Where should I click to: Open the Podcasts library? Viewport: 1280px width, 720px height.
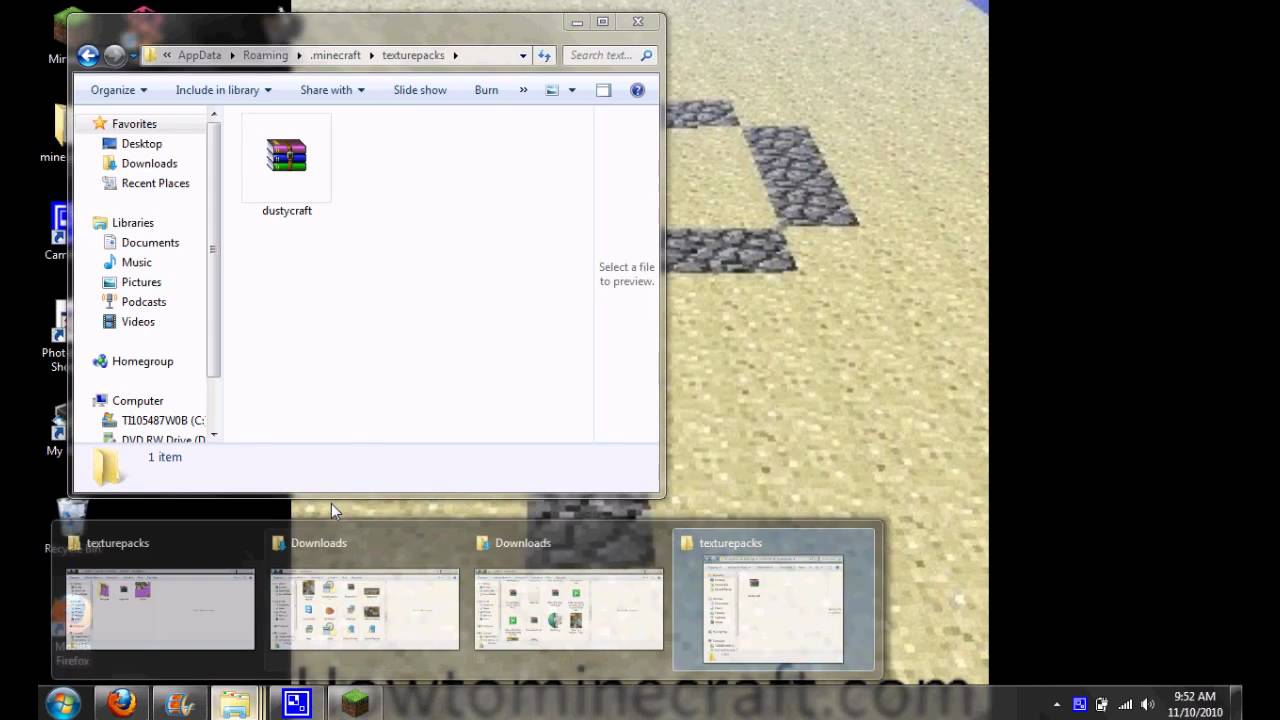click(144, 302)
